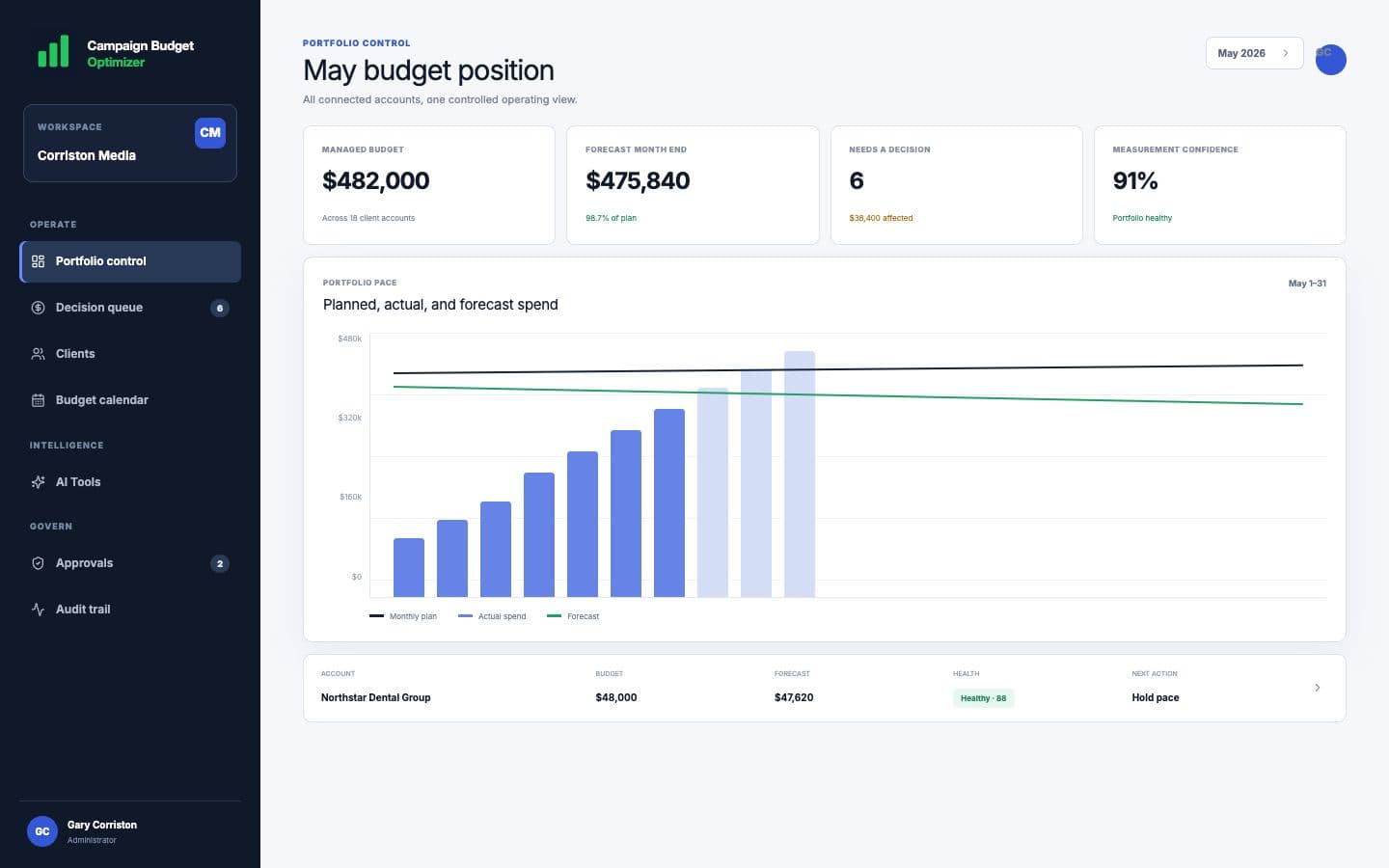Go to Approvals

click(130, 563)
